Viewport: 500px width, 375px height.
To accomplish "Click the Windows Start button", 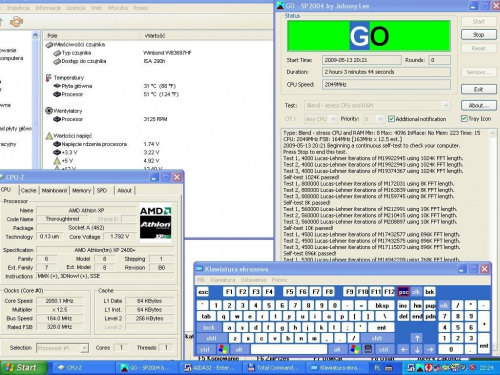I will pyautogui.click(x=23, y=368).
